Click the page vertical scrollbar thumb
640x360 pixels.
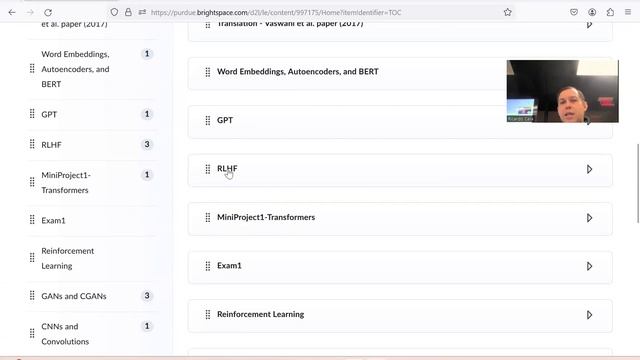(x=638, y=183)
